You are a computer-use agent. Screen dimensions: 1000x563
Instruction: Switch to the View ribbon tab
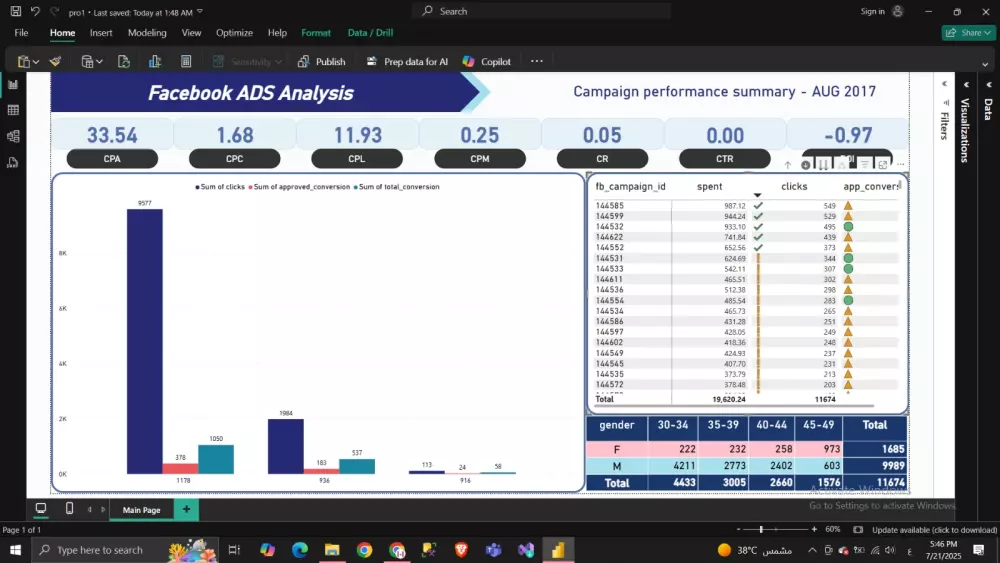[x=191, y=33]
